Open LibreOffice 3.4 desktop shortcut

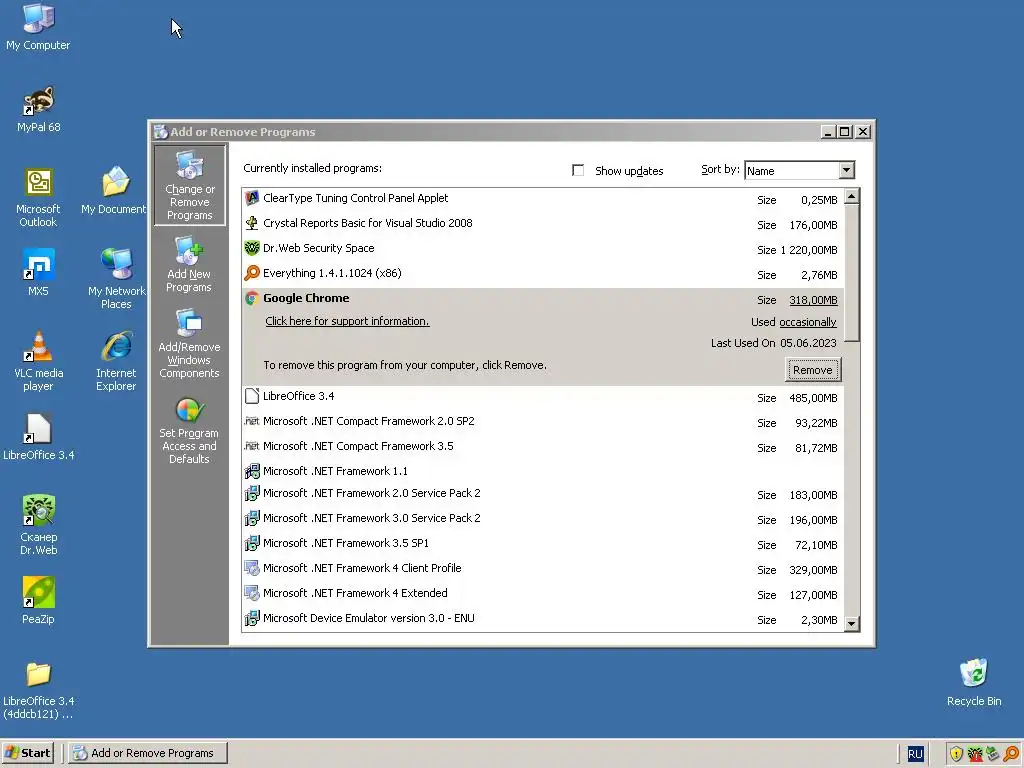tap(38, 437)
